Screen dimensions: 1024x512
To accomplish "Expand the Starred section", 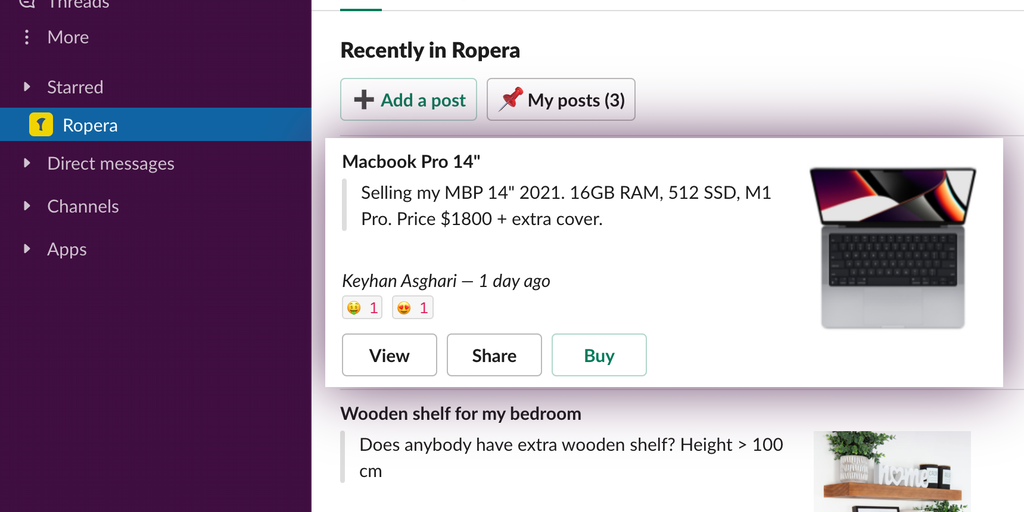I will click(27, 87).
